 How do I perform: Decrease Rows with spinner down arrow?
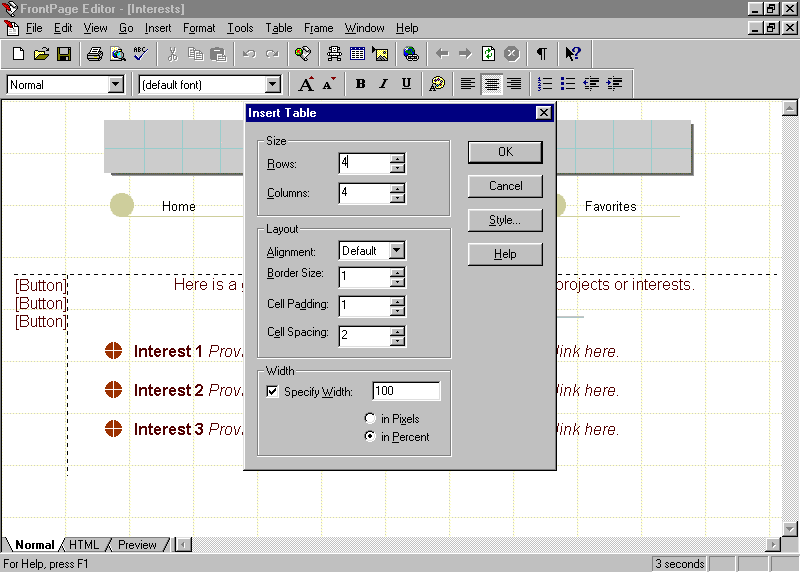397,168
